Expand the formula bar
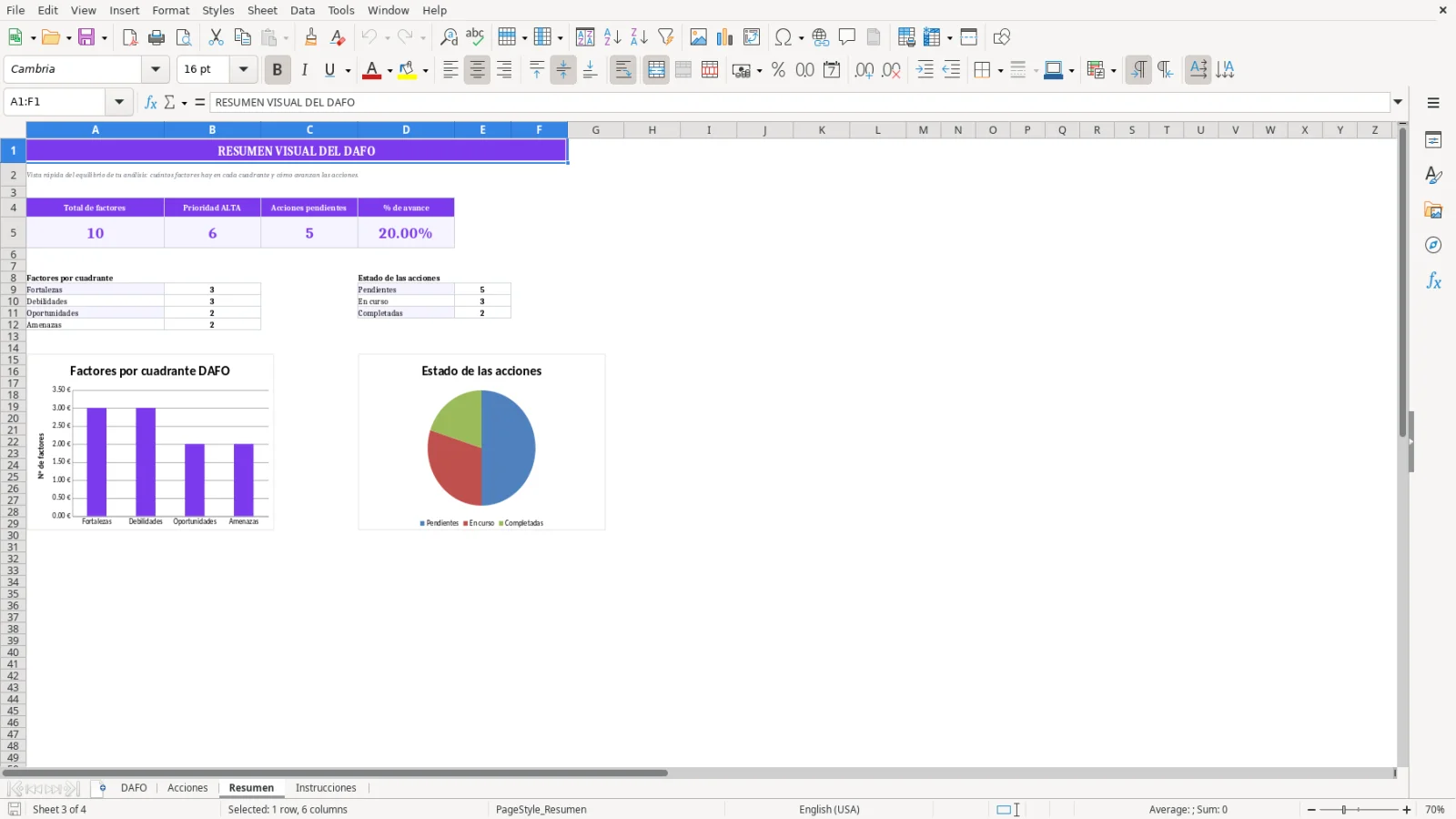The height and width of the screenshot is (819, 1456). (1398, 102)
